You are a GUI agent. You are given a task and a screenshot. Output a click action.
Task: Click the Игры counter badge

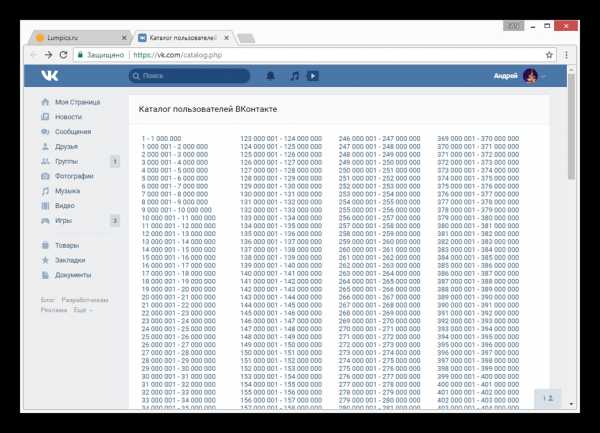(x=115, y=221)
